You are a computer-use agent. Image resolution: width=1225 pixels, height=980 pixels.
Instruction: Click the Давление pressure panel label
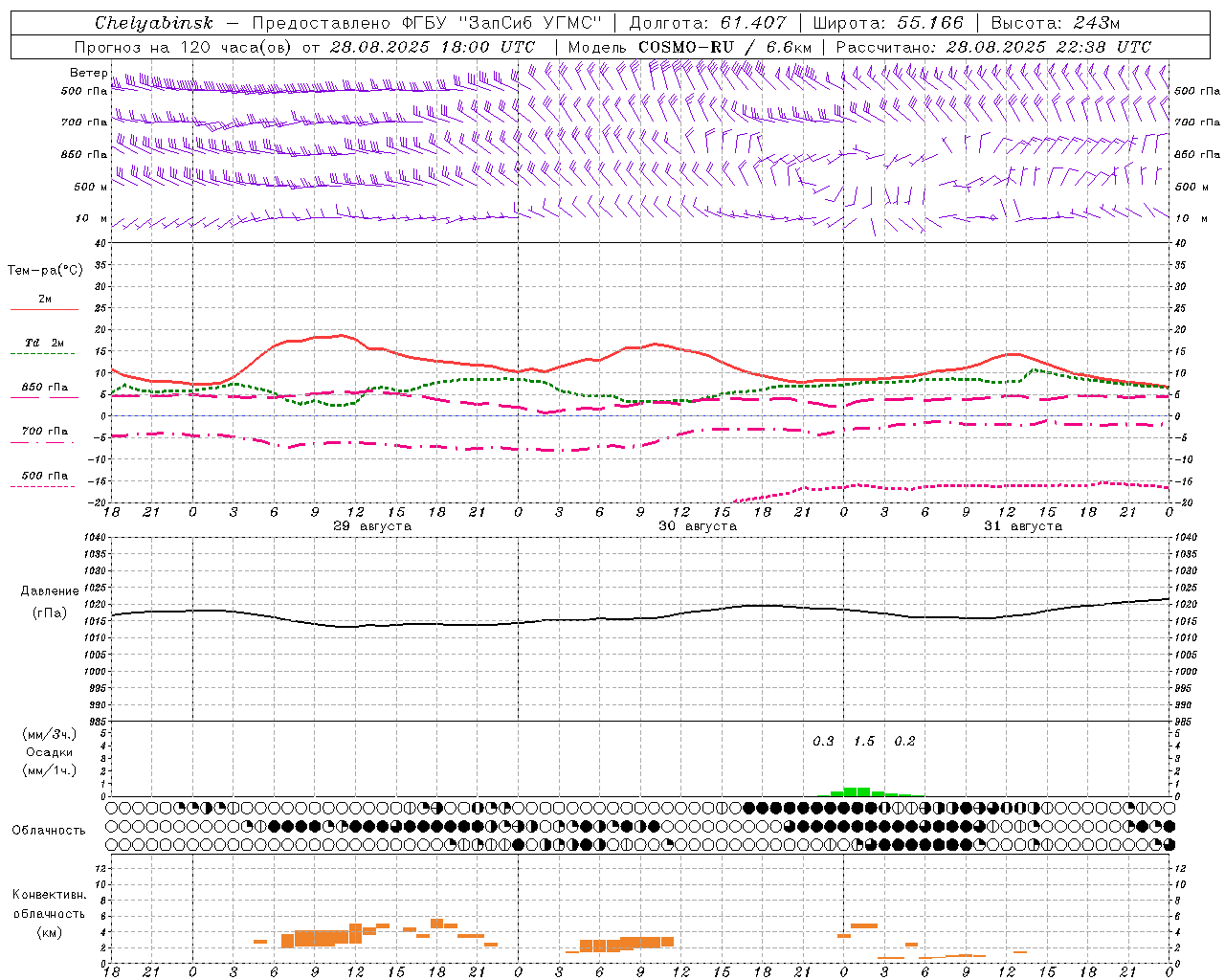[50, 591]
